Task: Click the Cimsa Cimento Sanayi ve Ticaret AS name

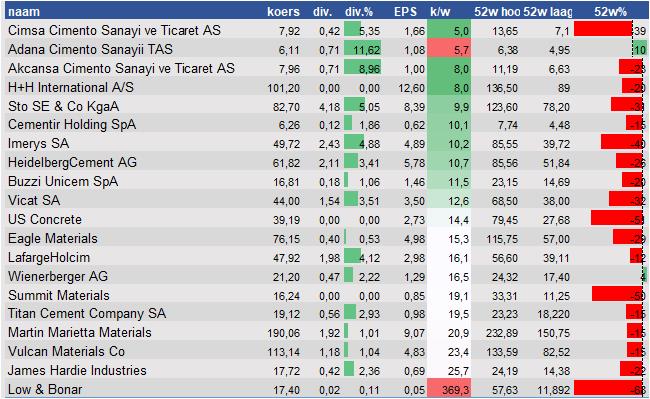Action: pos(114,30)
